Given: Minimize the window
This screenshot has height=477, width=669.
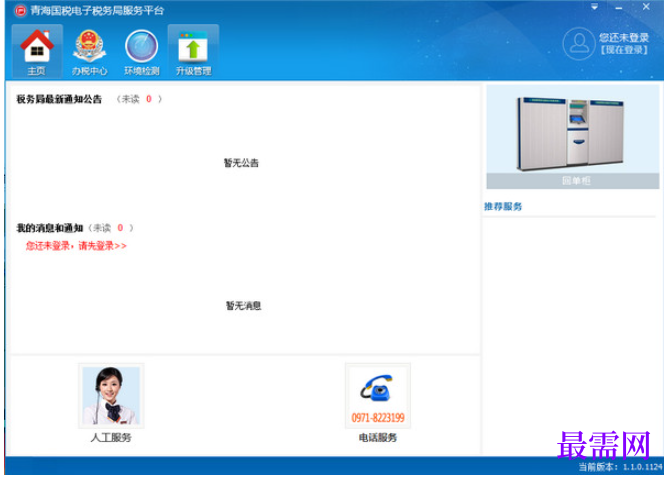Looking at the screenshot, I should coord(619,8).
